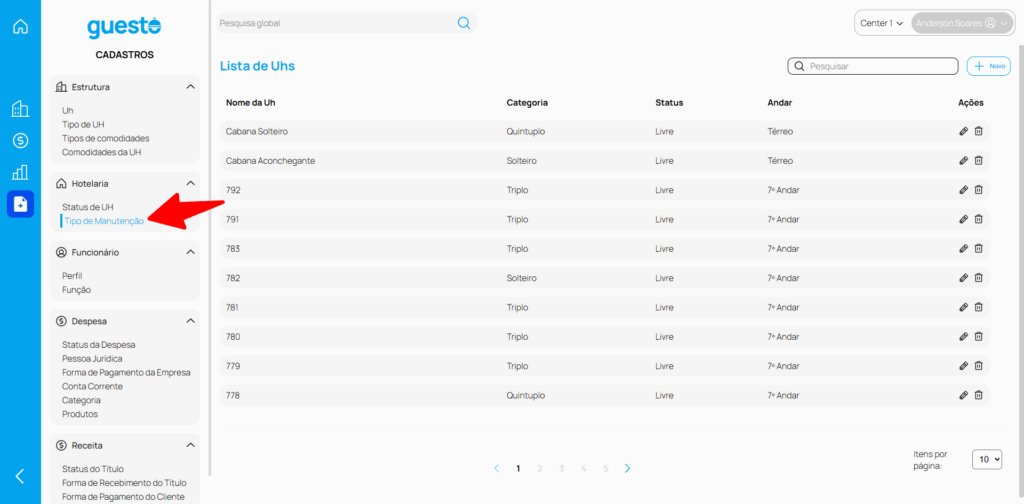This screenshot has height=504, width=1024.
Task: Delete the Cabana Aconchegante row with trash icon
Action: click(x=979, y=160)
